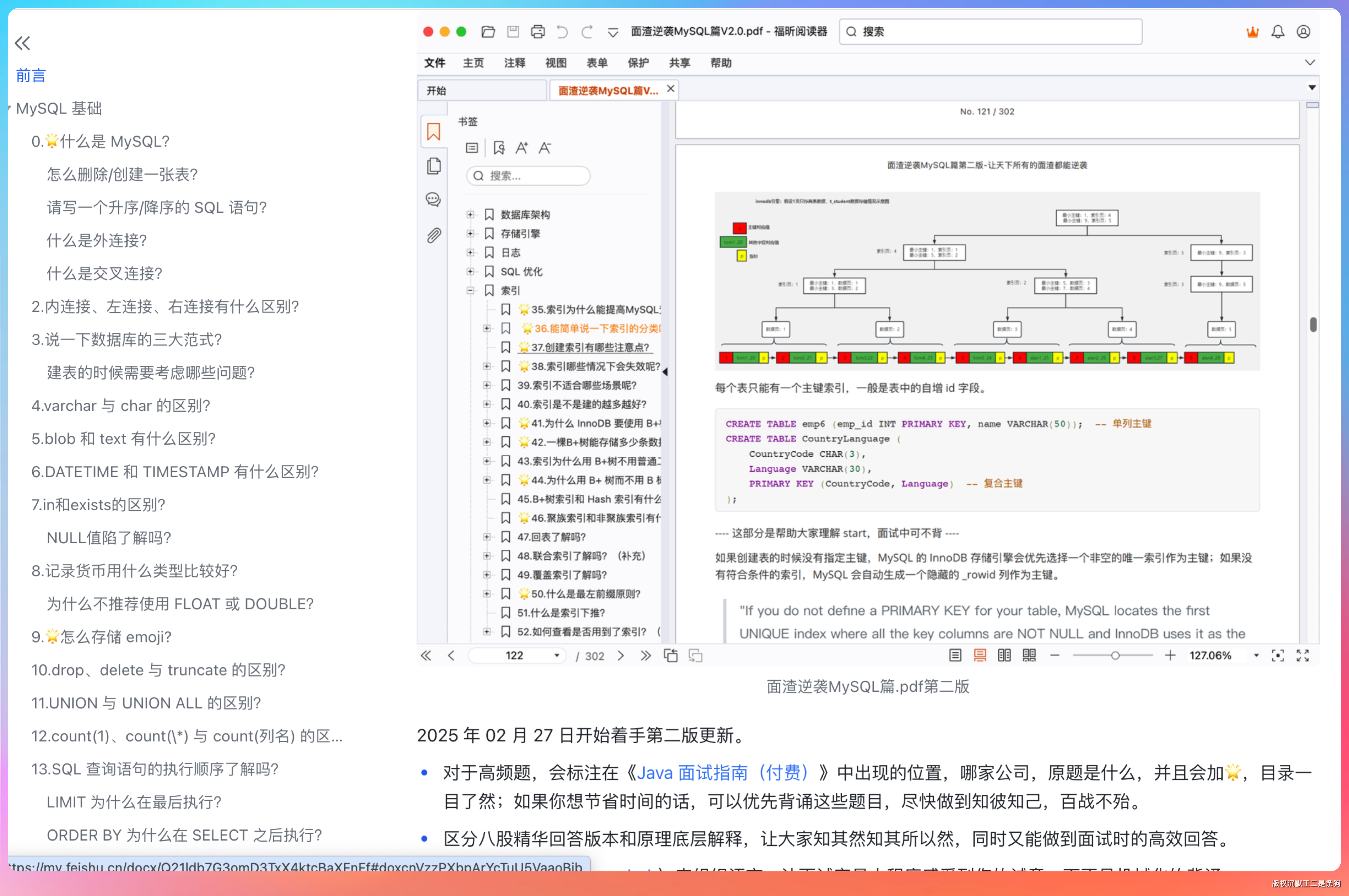Open the pages thumbnail panel
Viewport: 1349px width, 896px height.
point(433,166)
